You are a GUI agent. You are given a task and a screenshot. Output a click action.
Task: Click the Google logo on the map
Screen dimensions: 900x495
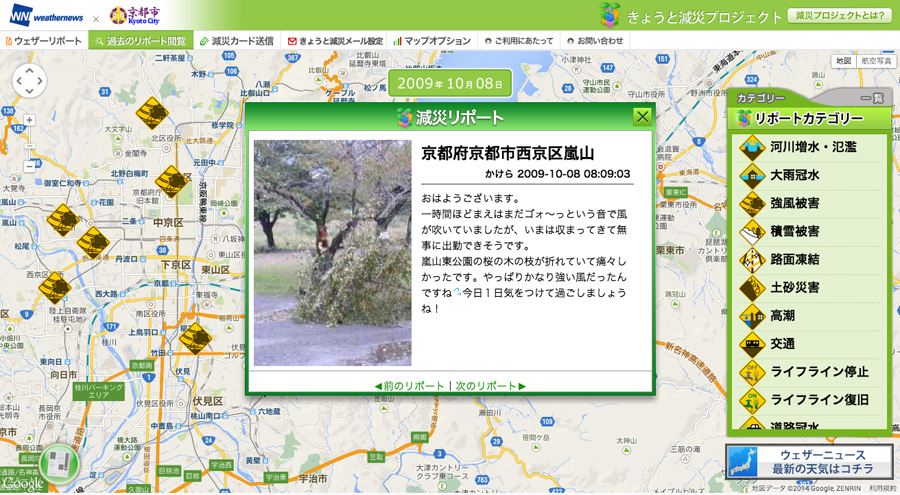click(x=23, y=484)
